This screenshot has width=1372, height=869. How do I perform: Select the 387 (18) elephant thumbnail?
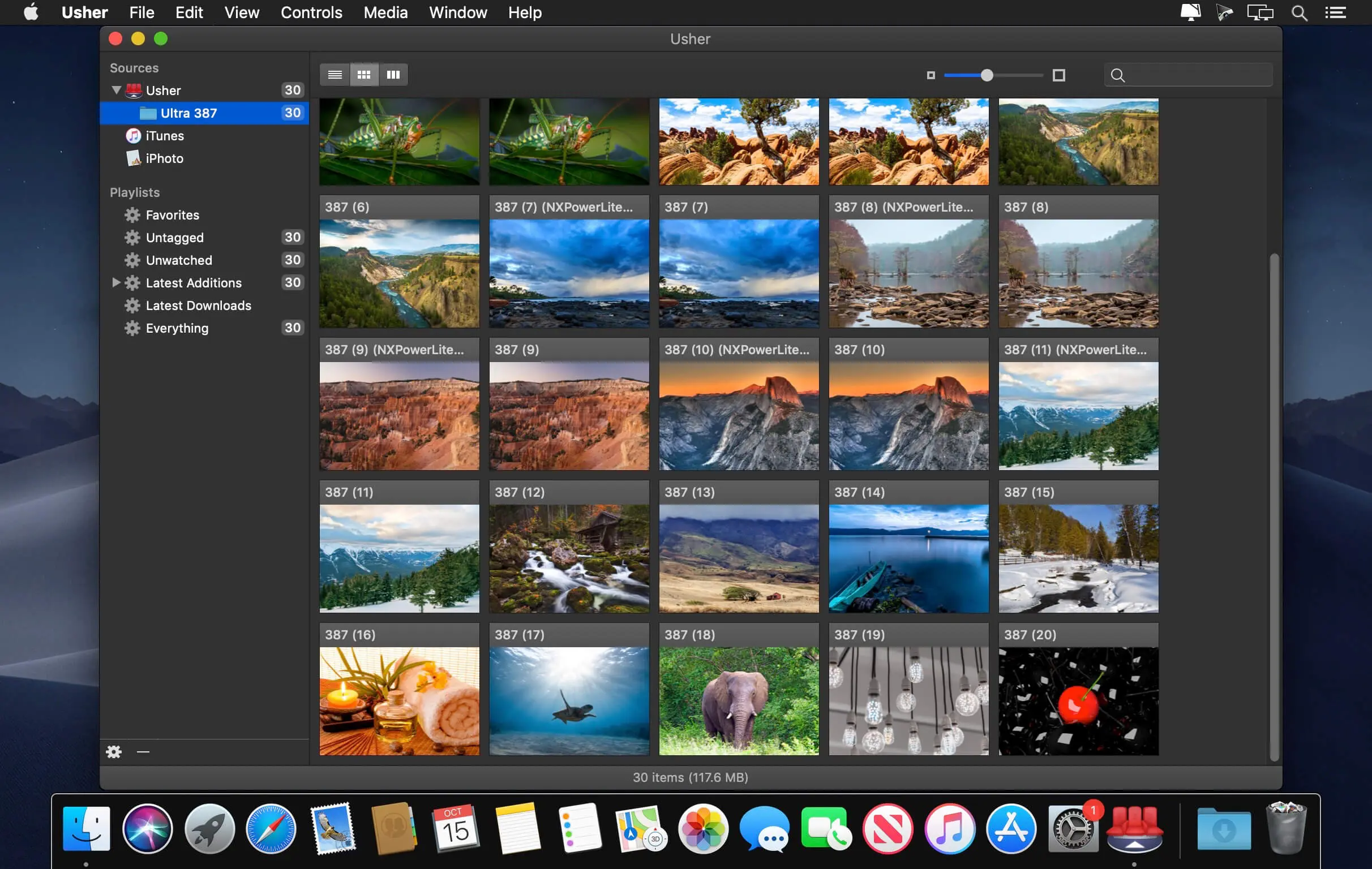(739, 700)
